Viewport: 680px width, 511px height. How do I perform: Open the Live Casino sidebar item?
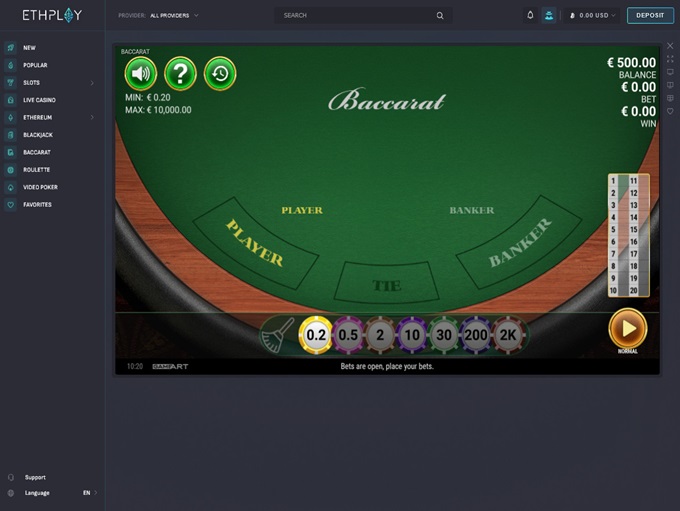(39, 100)
